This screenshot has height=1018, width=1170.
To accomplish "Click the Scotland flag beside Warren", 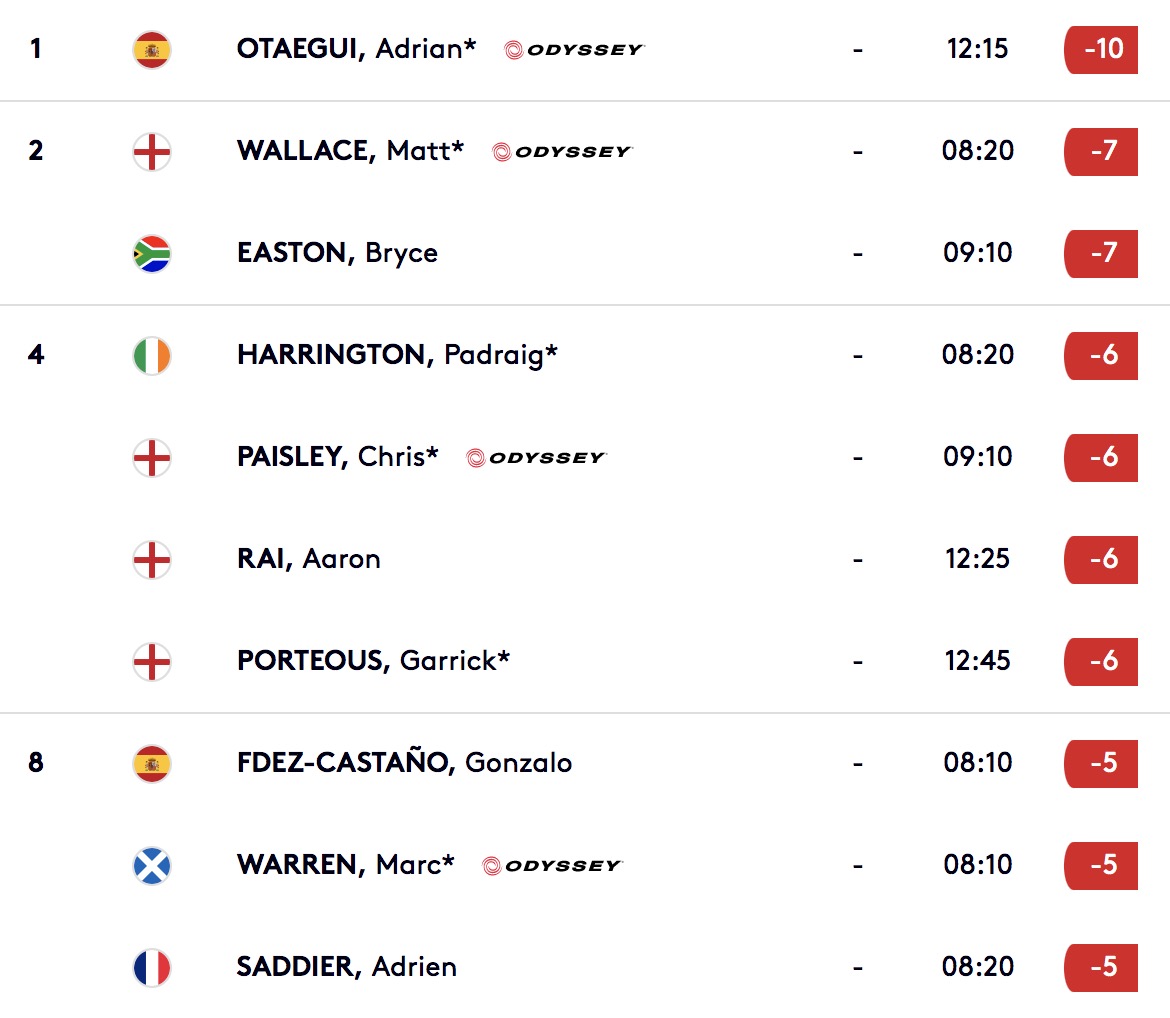I will (x=151, y=866).
